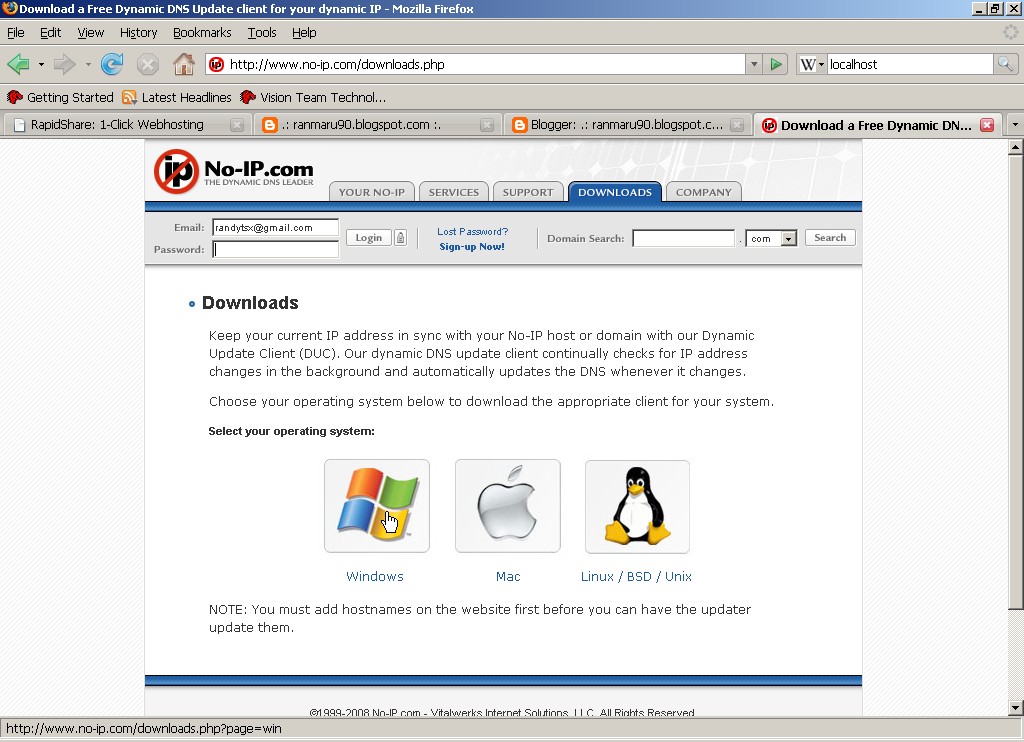The image size is (1024, 742).
Task: Click the search box containing localhost
Action: pos(910,64)
